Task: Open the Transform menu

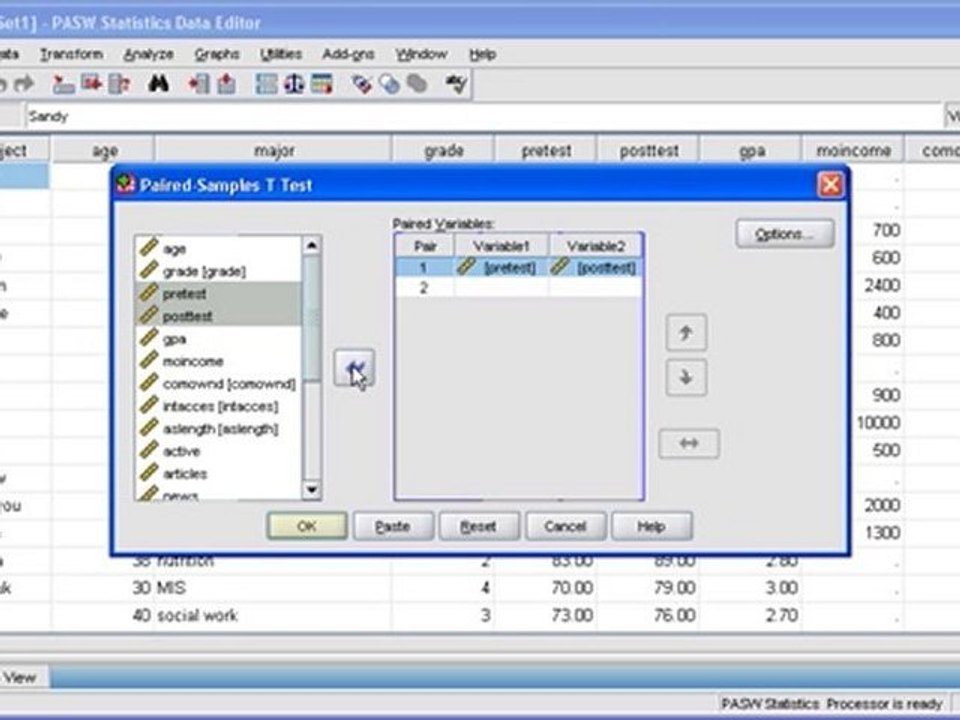Action: (x=72, y=54)
